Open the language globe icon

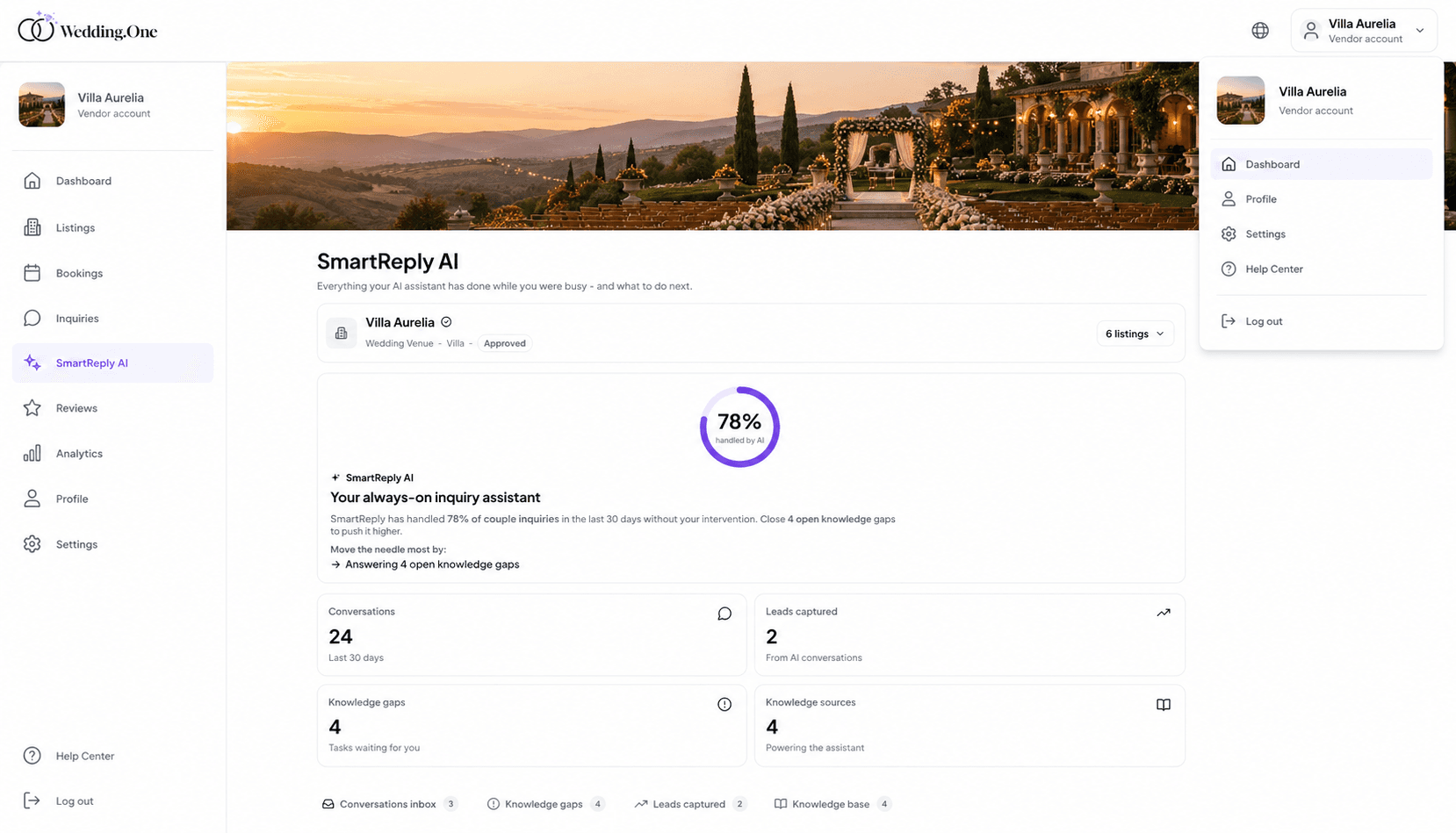coord(1260,31)
